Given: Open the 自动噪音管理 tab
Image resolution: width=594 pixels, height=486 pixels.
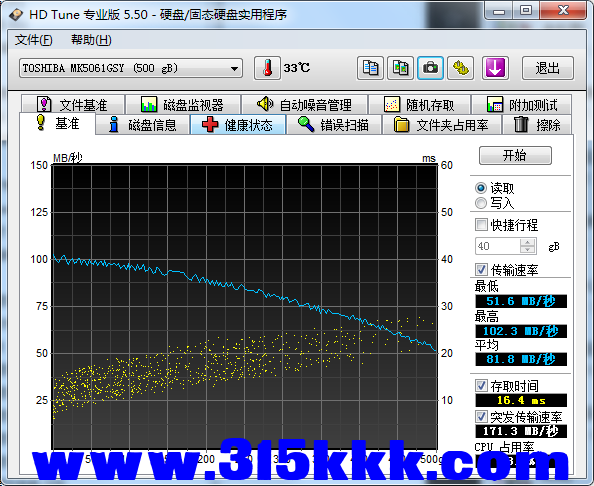Looking at the screenshot, I should 305,105.
